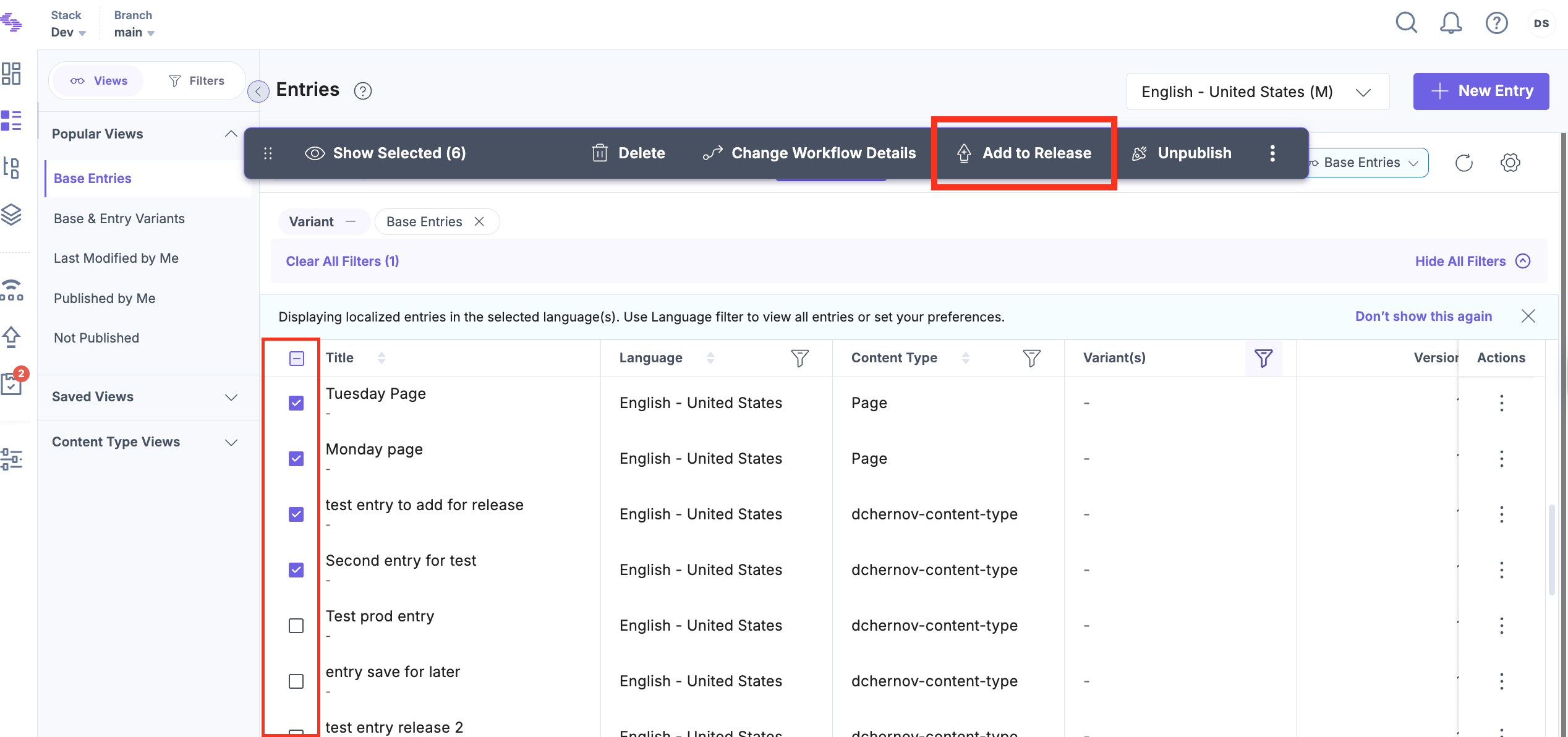Click the Entries help question icon
1568x737 pixels.
point(363,92)
